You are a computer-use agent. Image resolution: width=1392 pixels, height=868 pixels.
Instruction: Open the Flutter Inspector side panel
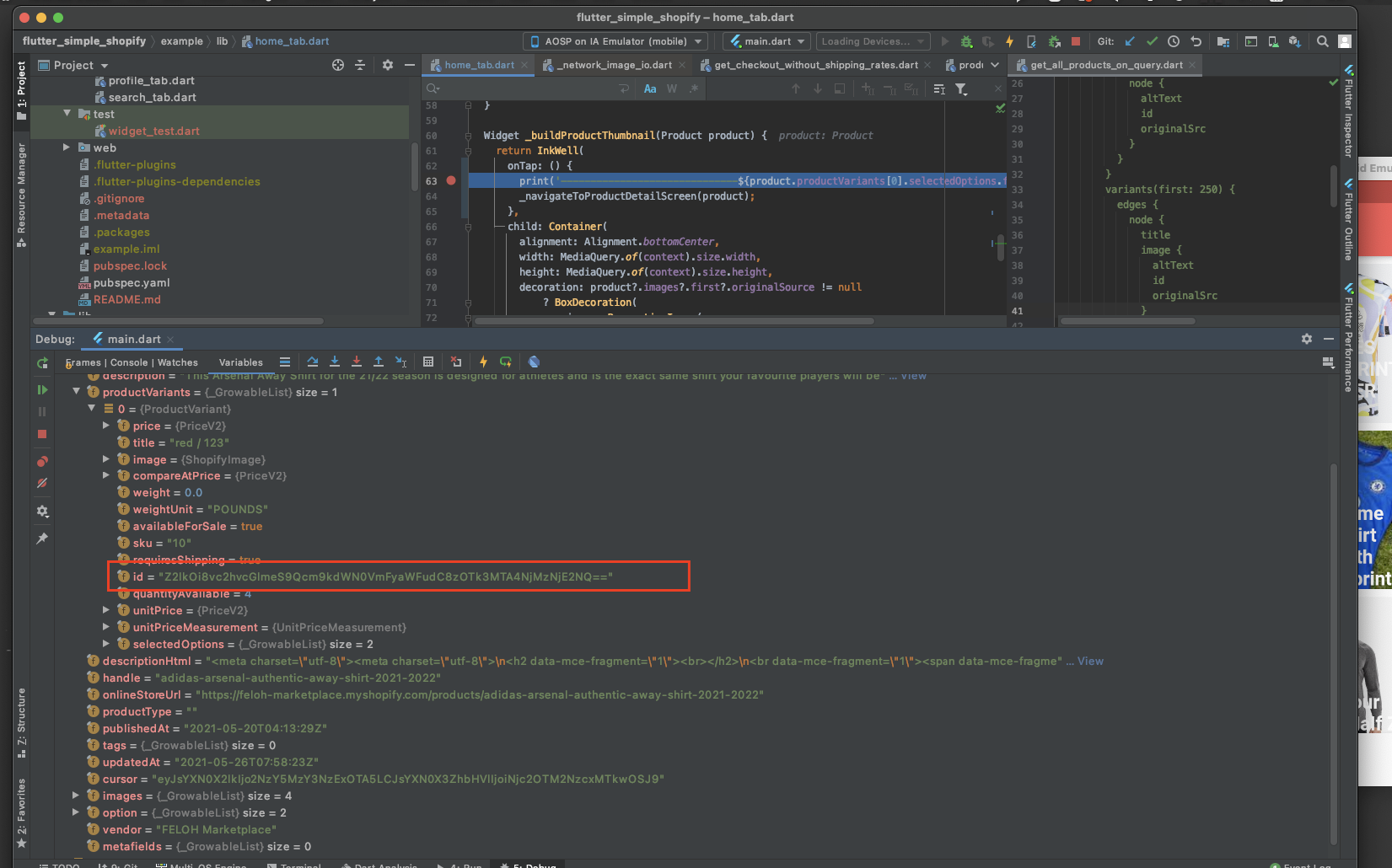point(1349,122)
